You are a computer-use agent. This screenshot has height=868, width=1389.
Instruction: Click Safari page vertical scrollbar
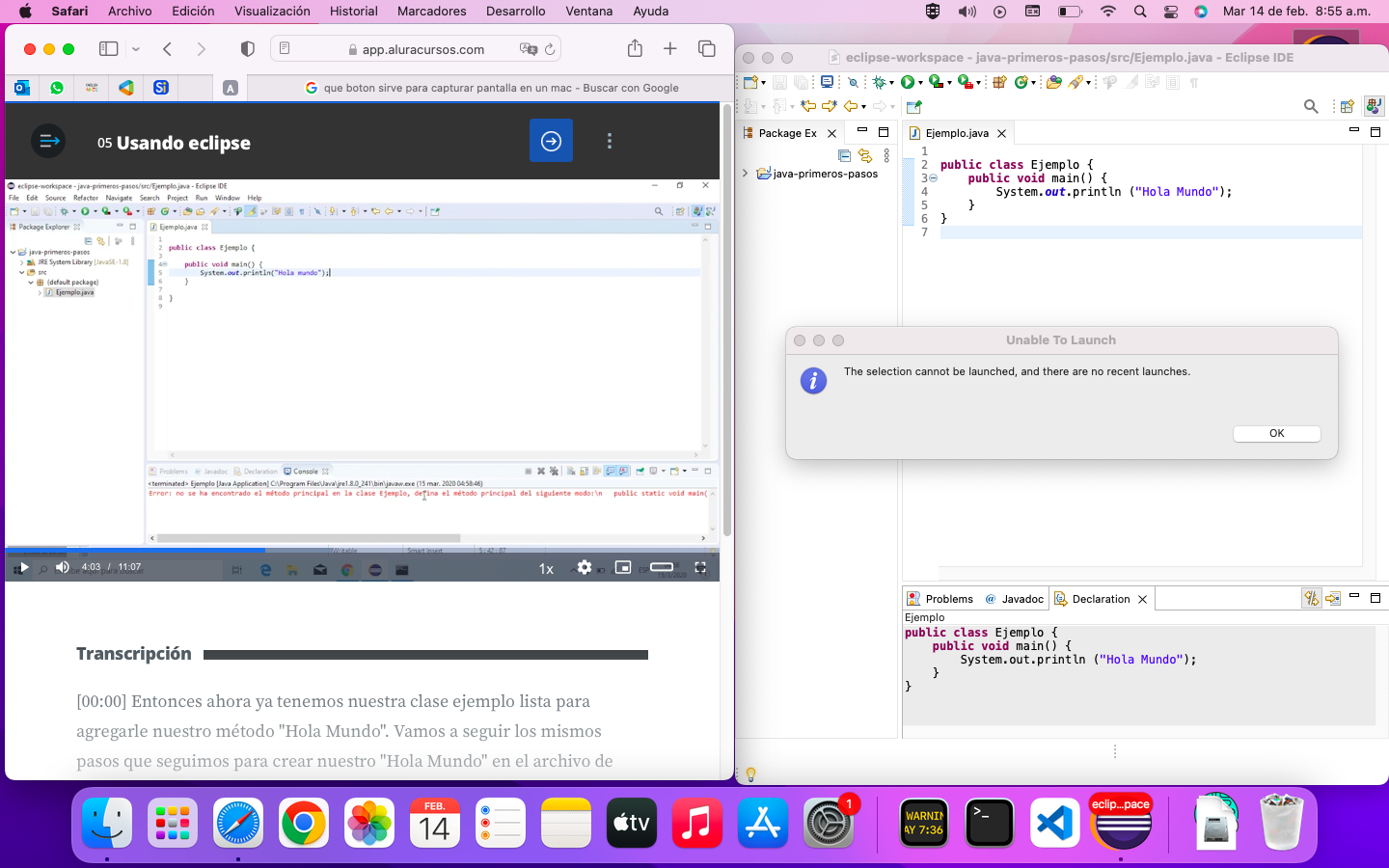point(726,318)
